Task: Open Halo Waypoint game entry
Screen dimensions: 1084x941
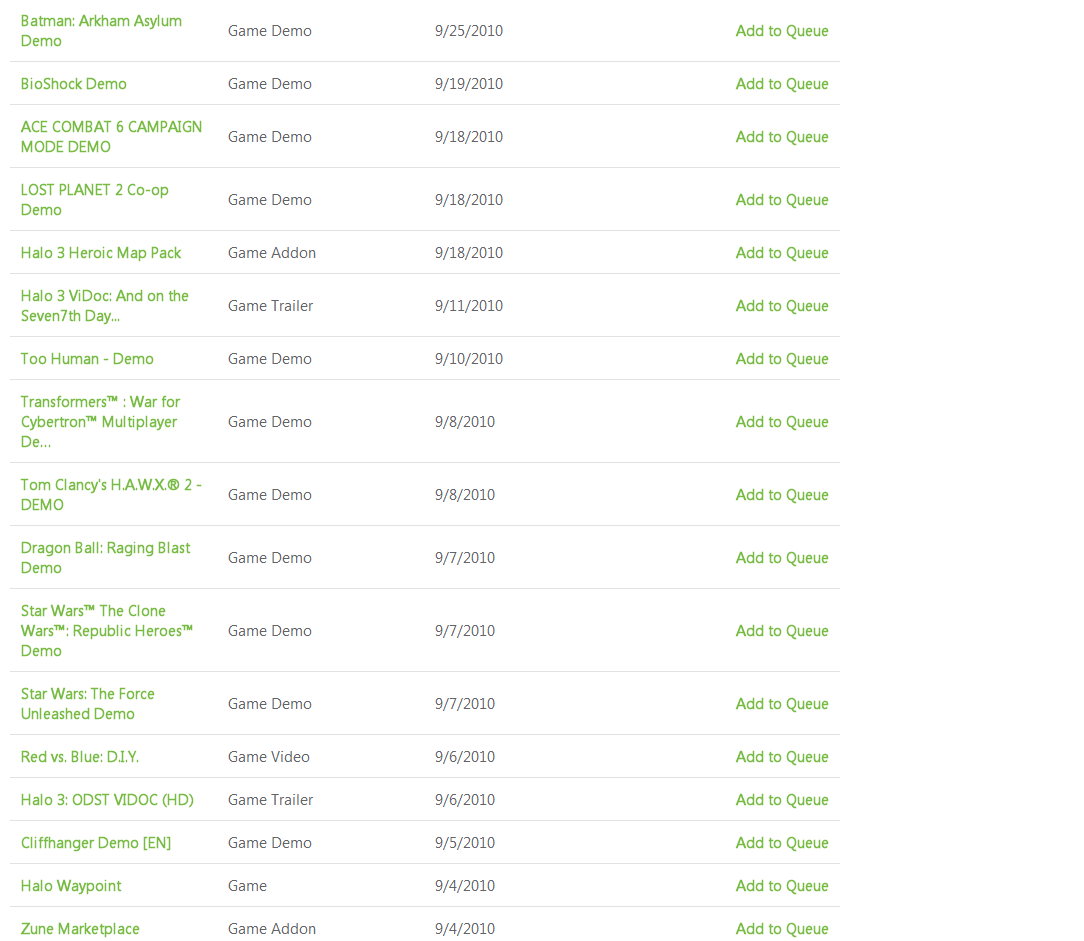Action: click(x=71, y=886)
